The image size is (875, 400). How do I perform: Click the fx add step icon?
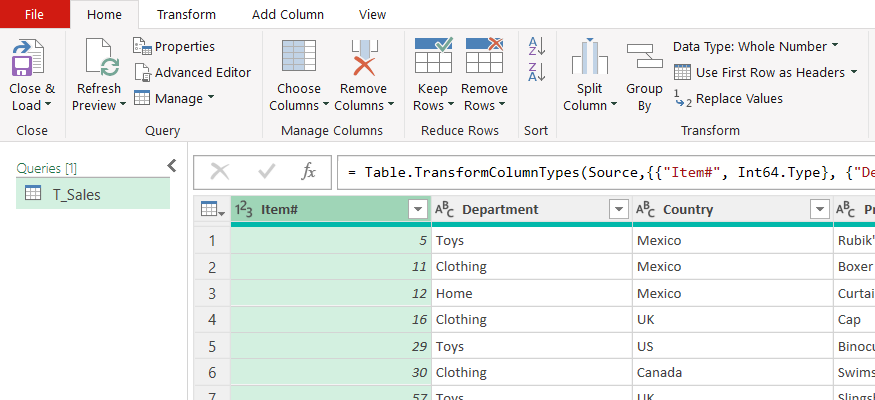pos(308,172)
